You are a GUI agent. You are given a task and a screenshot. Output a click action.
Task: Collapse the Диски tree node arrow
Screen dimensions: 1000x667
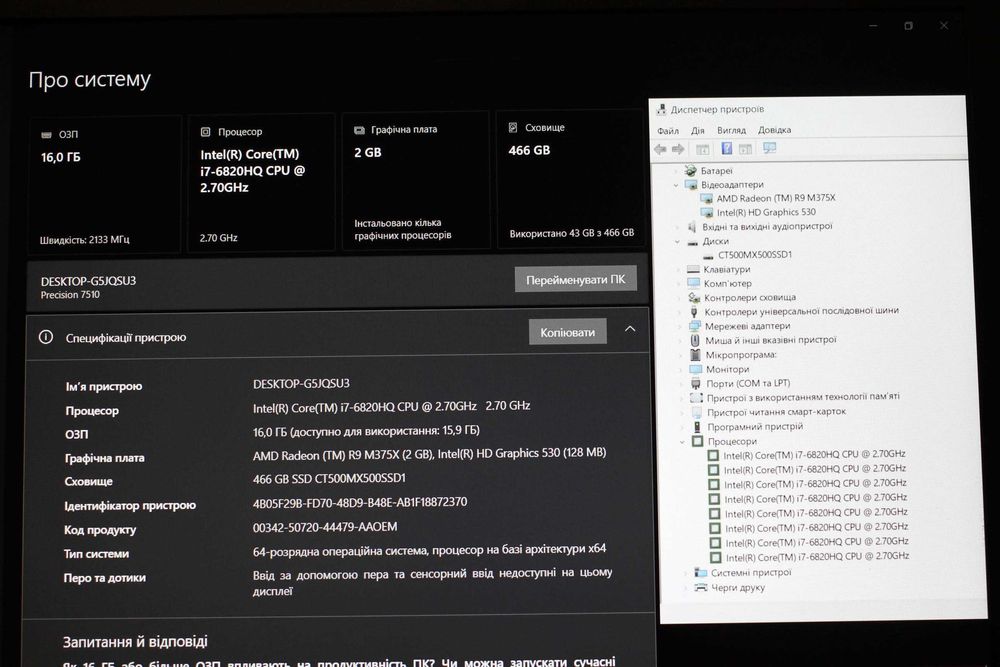677,242
